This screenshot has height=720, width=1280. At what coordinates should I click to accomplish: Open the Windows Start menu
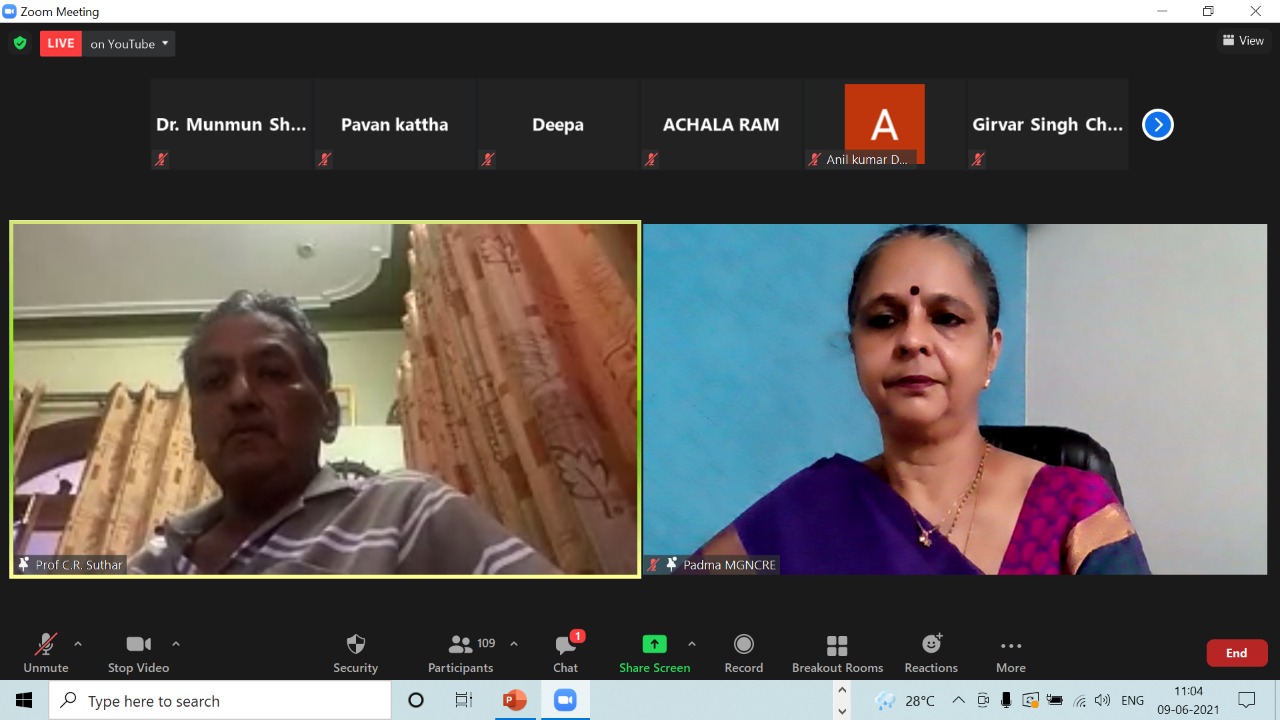tap(24, 700)
